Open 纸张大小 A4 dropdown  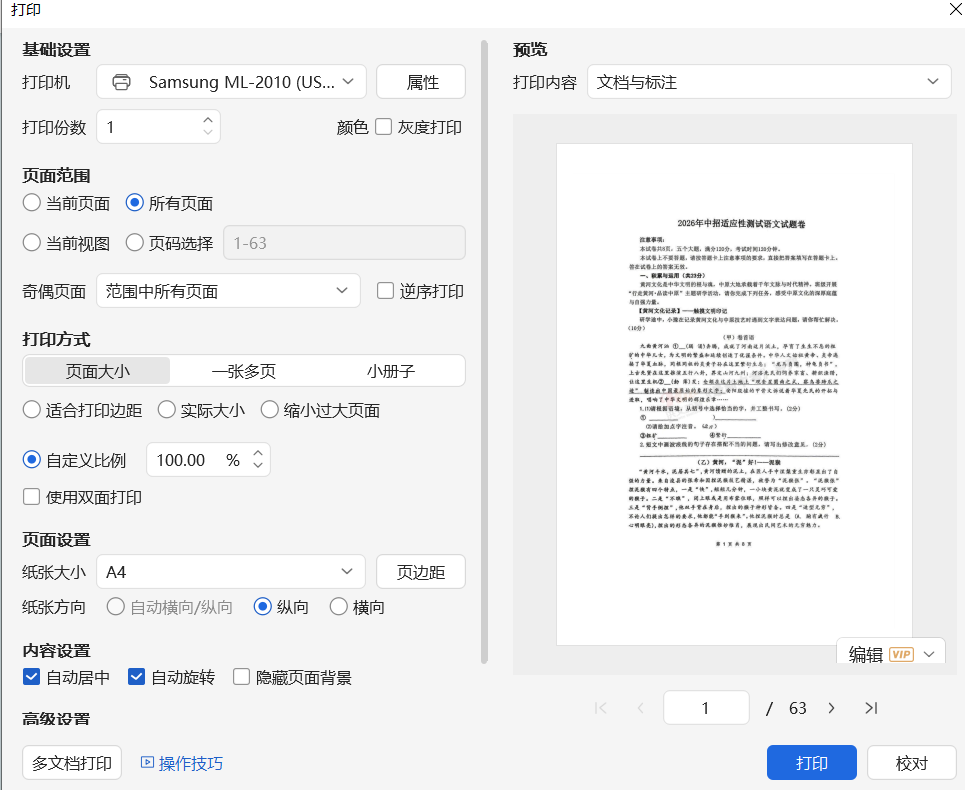(231, 572)
